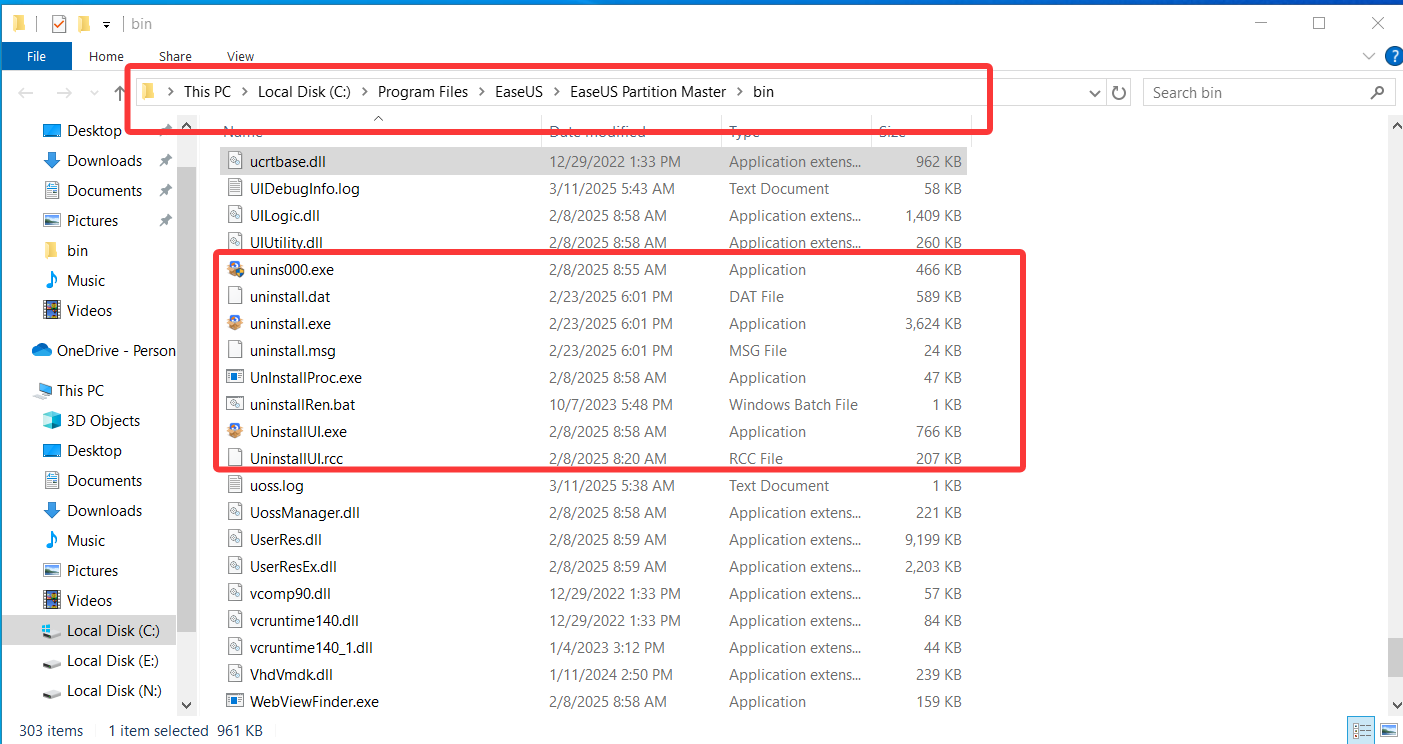Click the unins000.exe file icon

(x=236, y=270)
